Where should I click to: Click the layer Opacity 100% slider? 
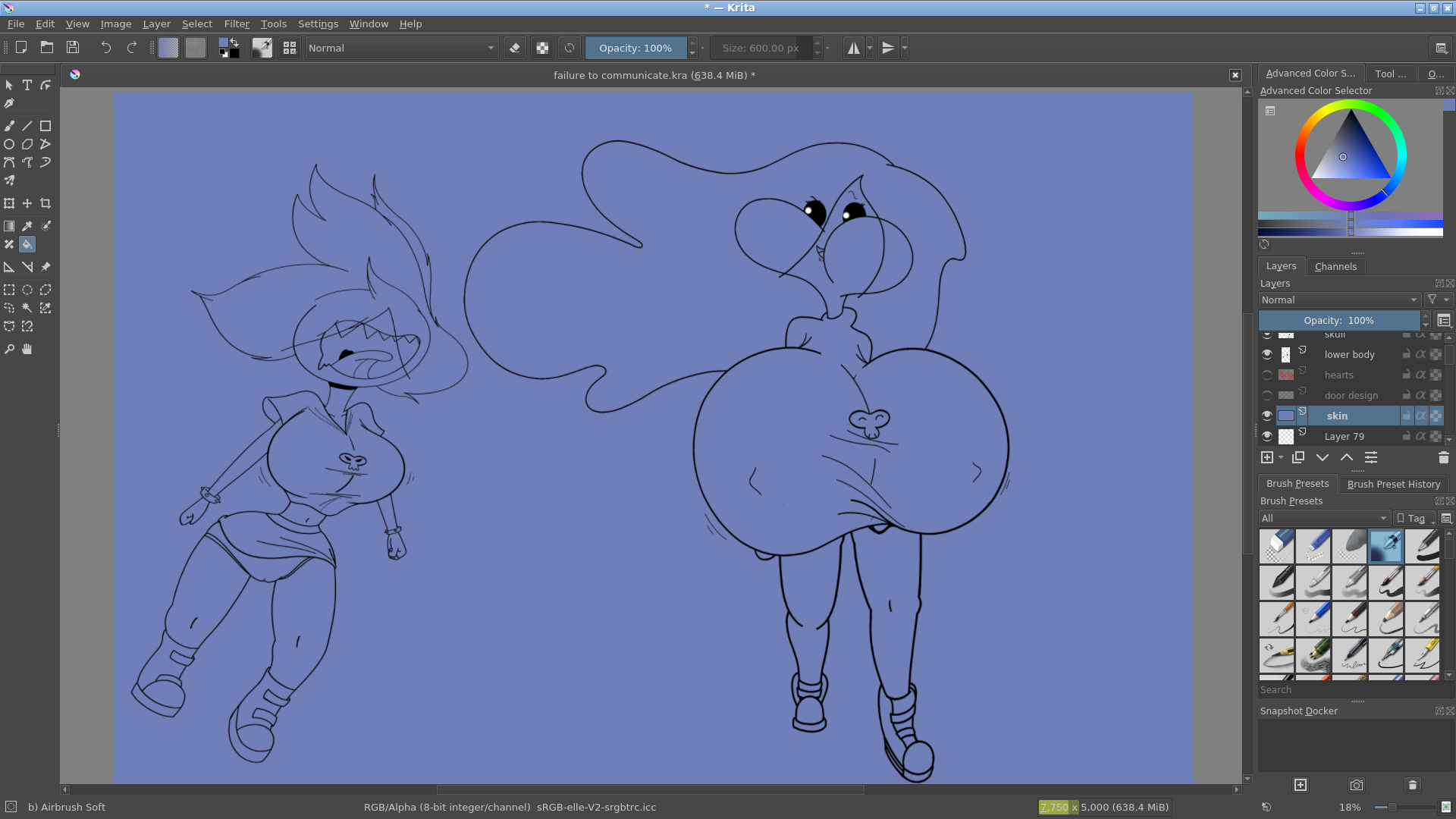coord(1338,320)
